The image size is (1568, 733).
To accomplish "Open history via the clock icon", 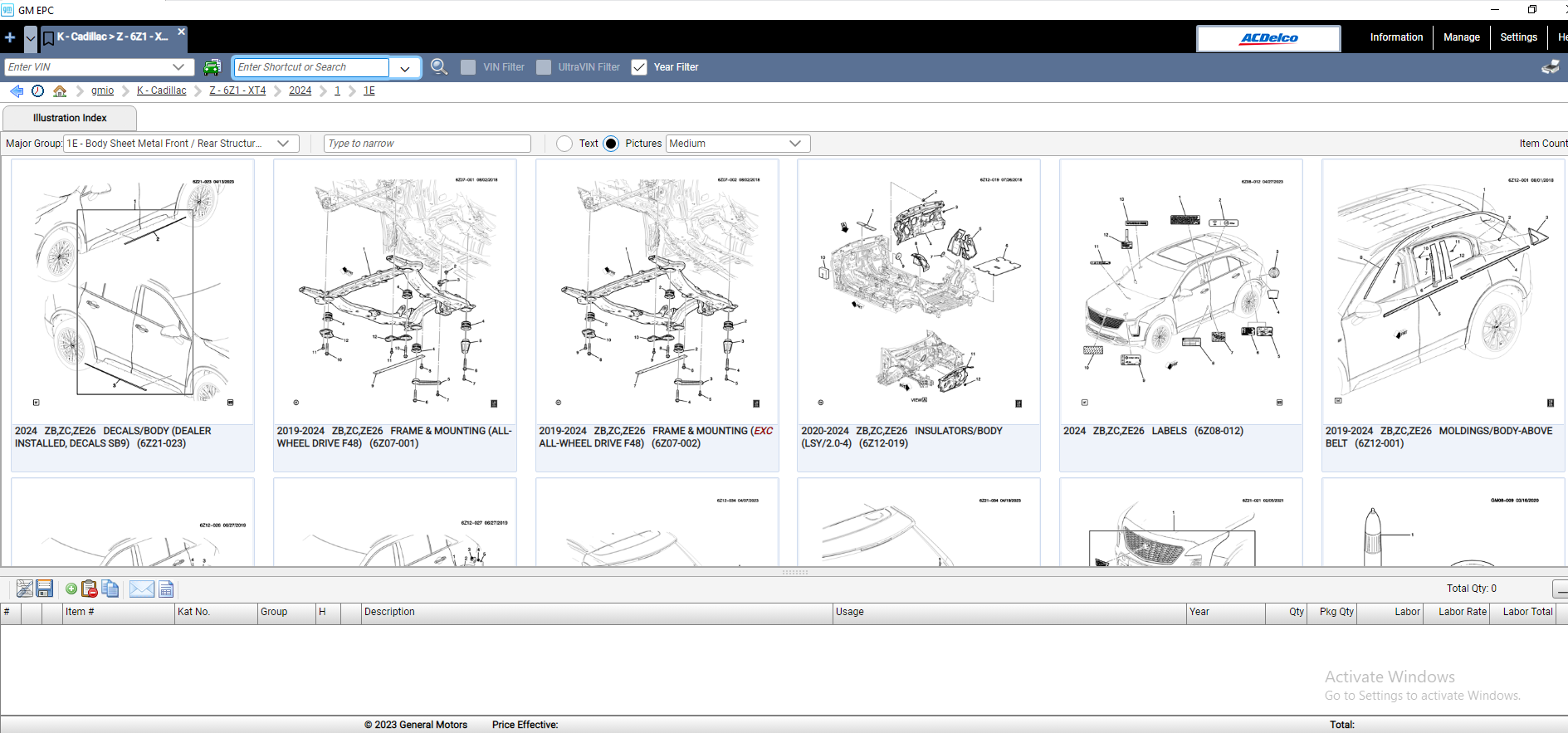I will pos(38,91).
